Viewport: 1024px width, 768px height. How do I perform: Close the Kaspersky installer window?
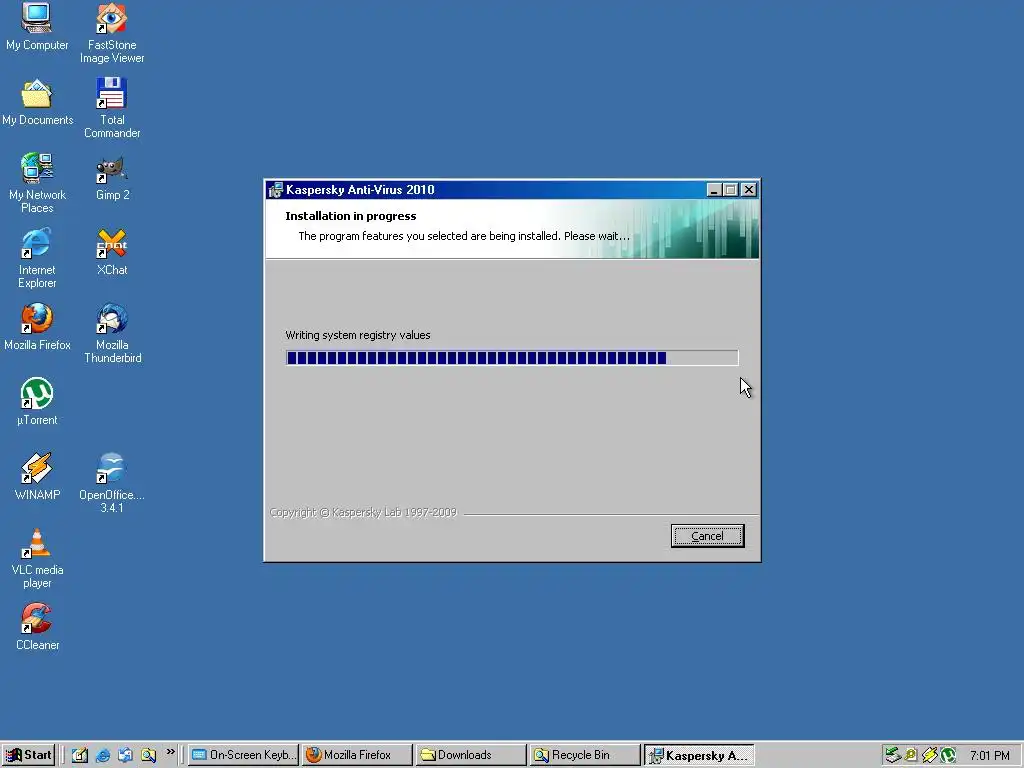749,190
